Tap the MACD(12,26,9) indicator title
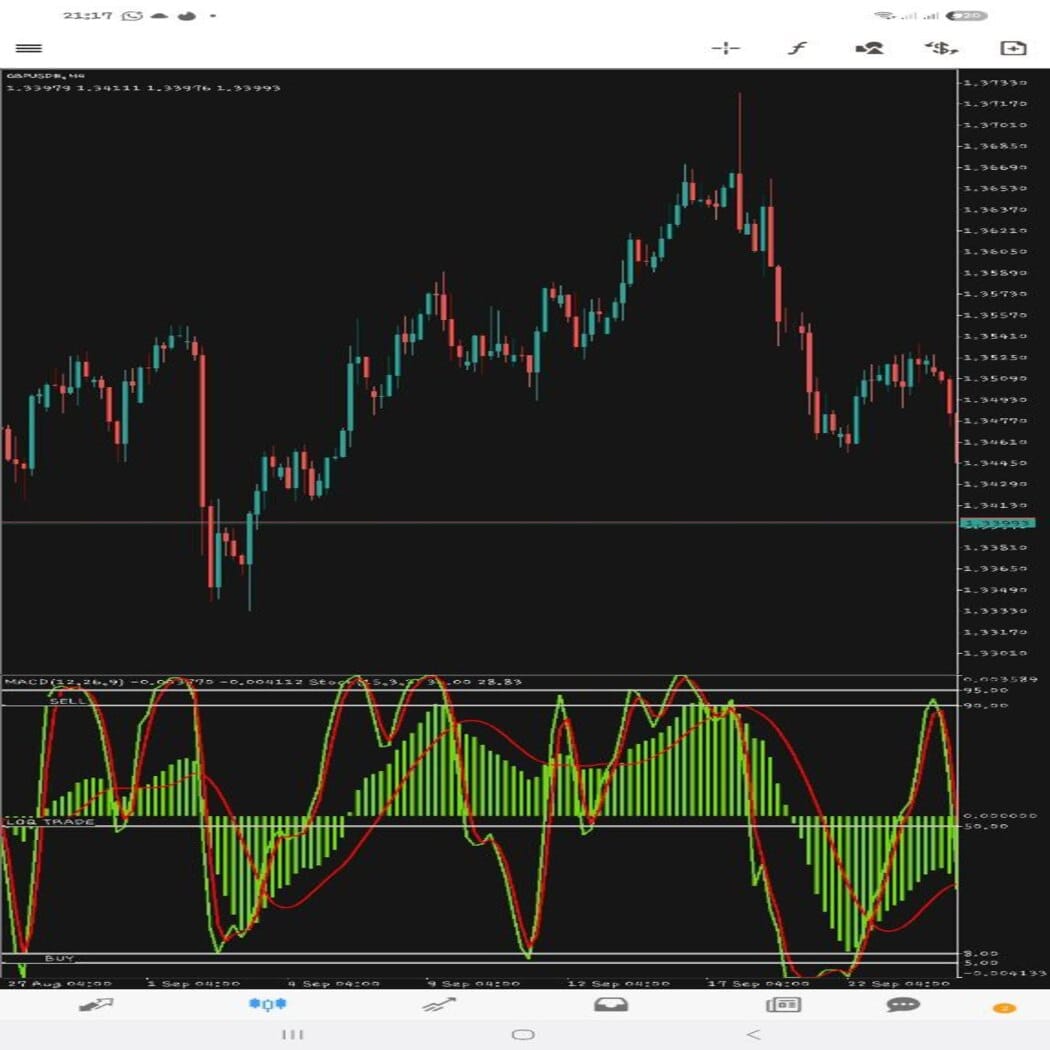 click(x=65, y=682)
